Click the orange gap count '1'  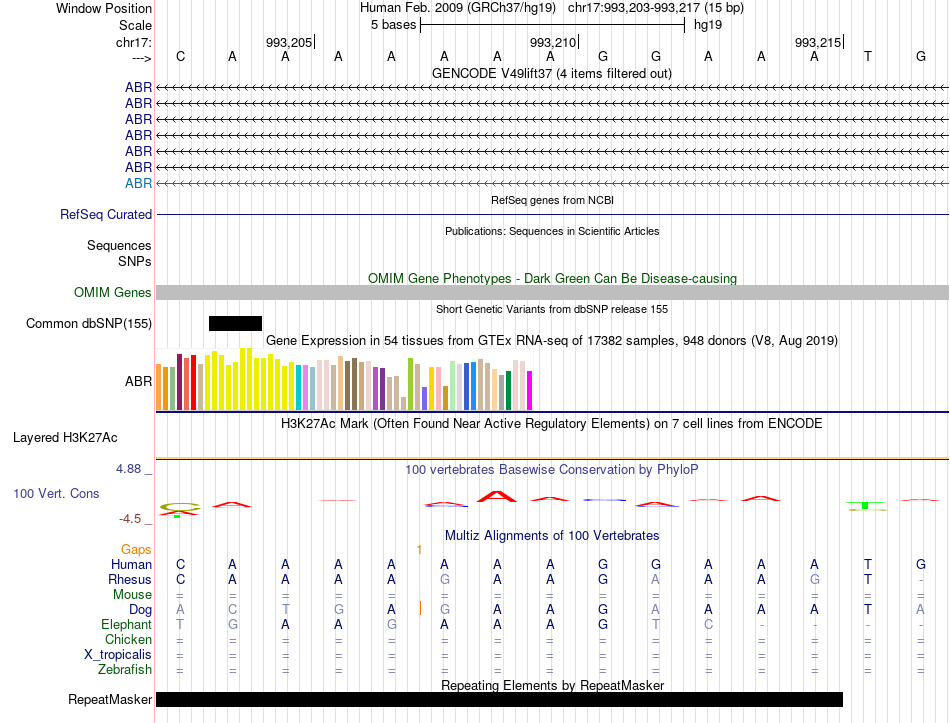pos(419,550)
